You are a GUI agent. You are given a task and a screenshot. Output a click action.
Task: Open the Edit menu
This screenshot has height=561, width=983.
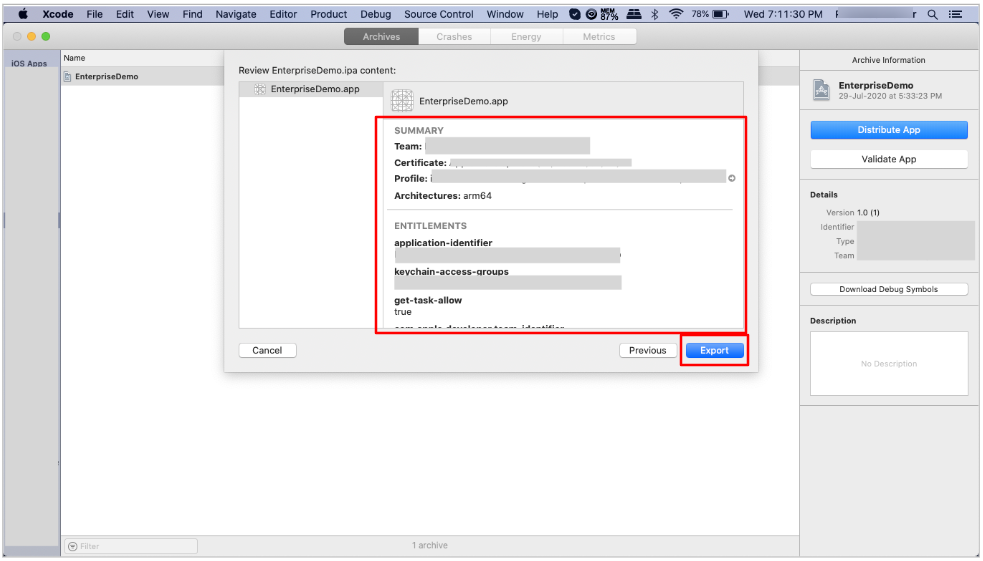(125, 14)
